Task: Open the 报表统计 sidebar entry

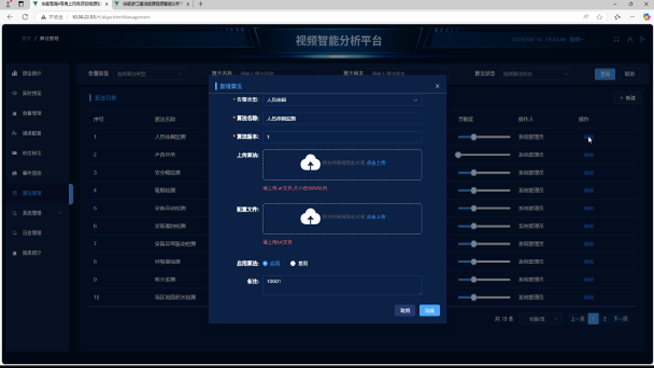Action: coord(32,253)
